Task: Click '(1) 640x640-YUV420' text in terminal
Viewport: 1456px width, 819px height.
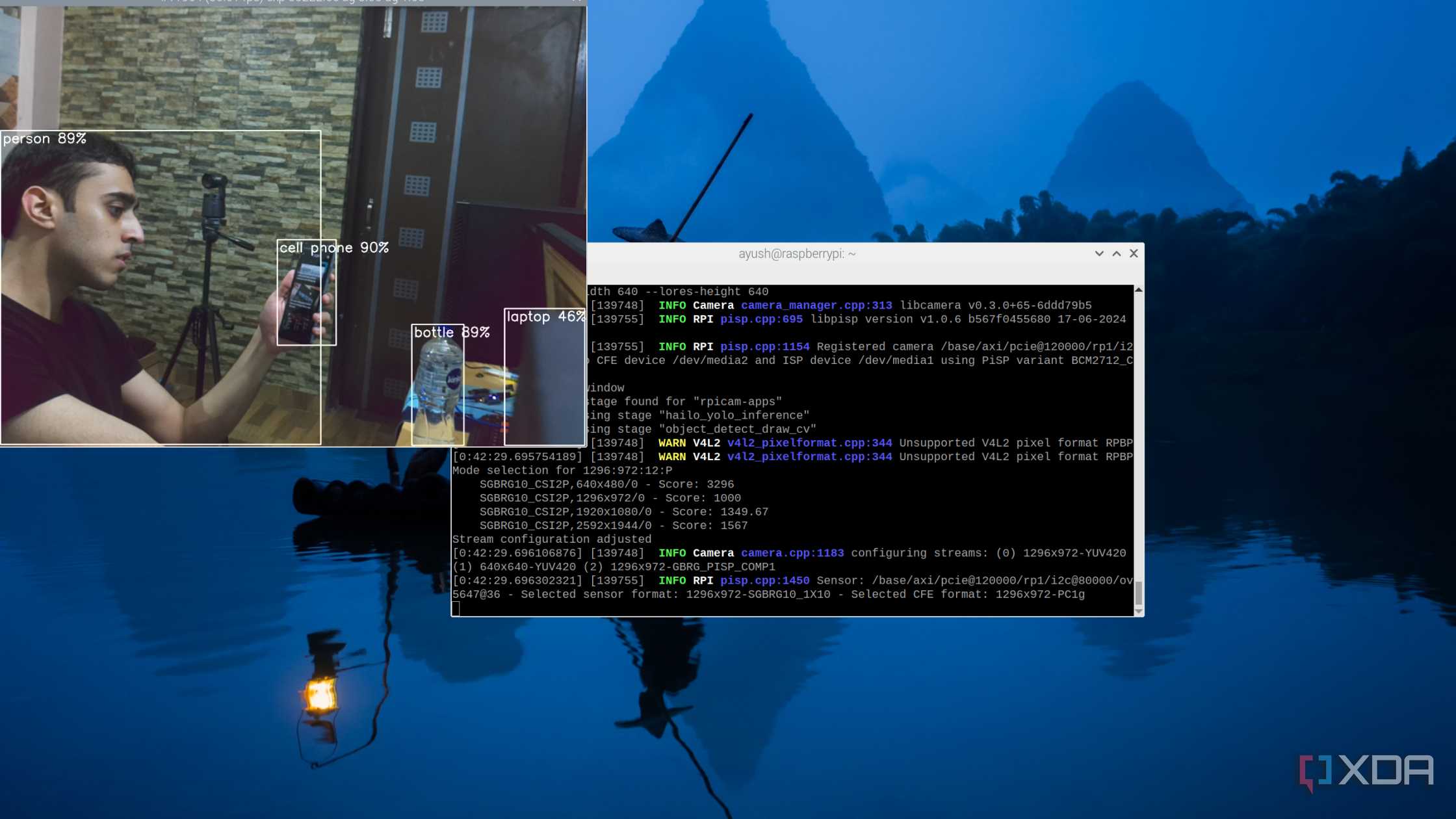Action: coord(514,567)
